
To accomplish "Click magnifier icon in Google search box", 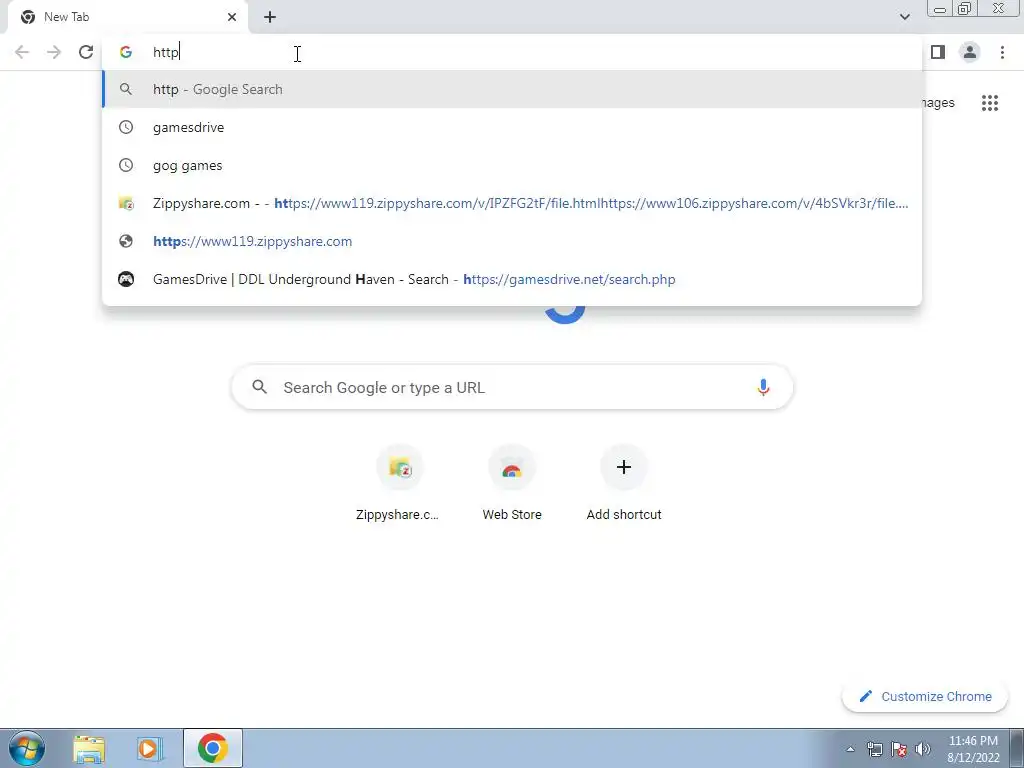I will 260,387.
